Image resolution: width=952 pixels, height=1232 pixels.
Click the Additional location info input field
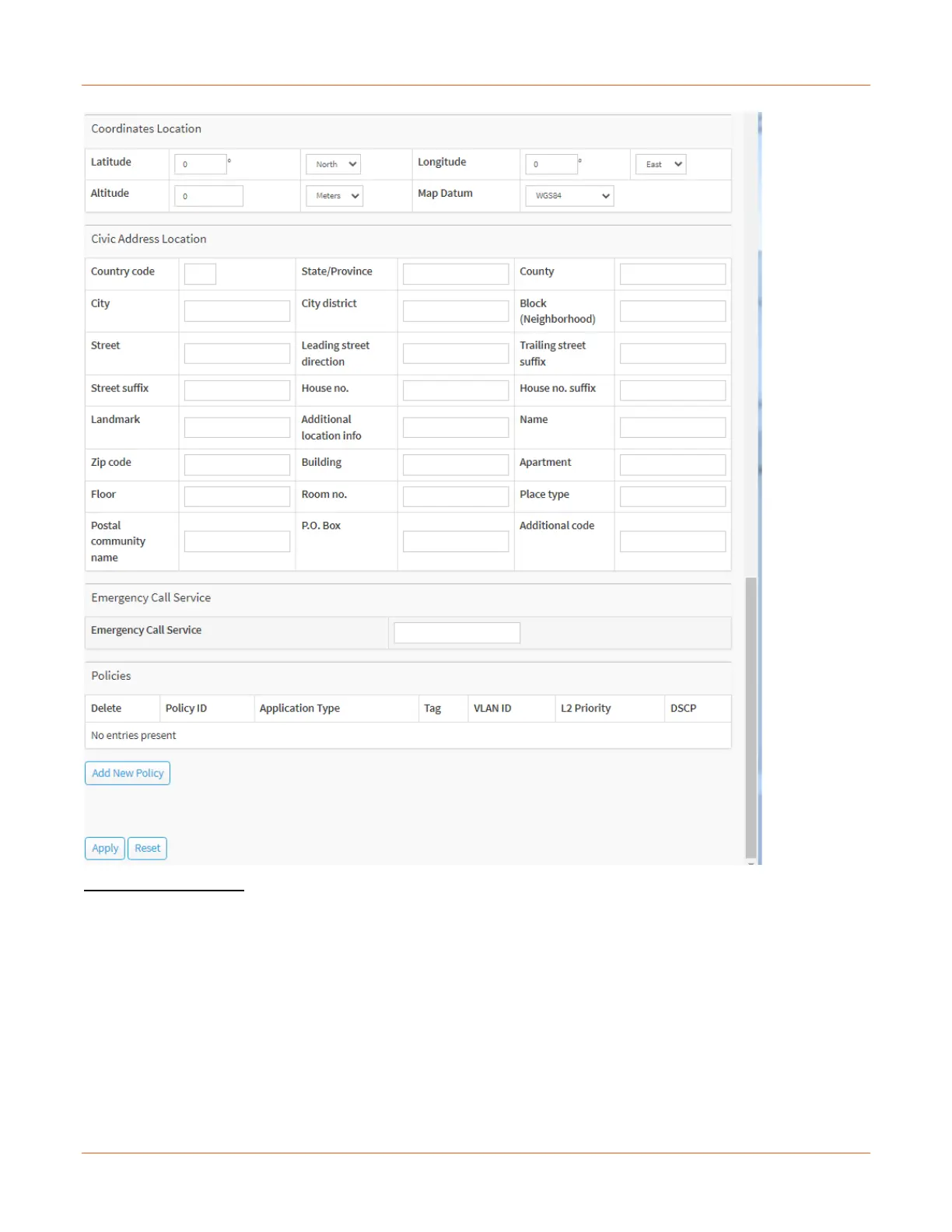coord(456,427)
